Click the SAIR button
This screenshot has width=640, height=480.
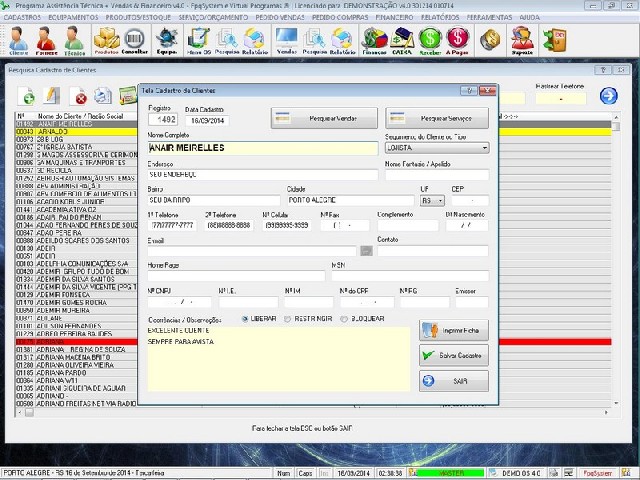(453, 381)
